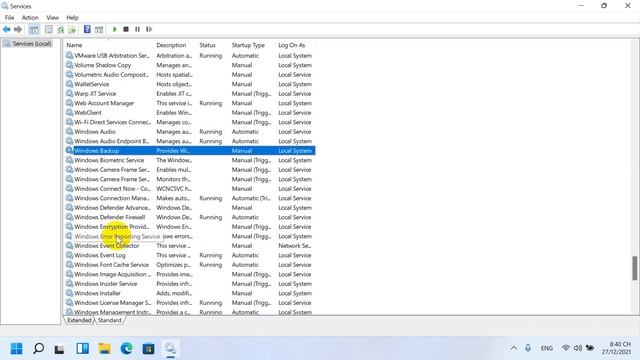
Task: Switch to the Extended tab
Action: pos(79,320)
